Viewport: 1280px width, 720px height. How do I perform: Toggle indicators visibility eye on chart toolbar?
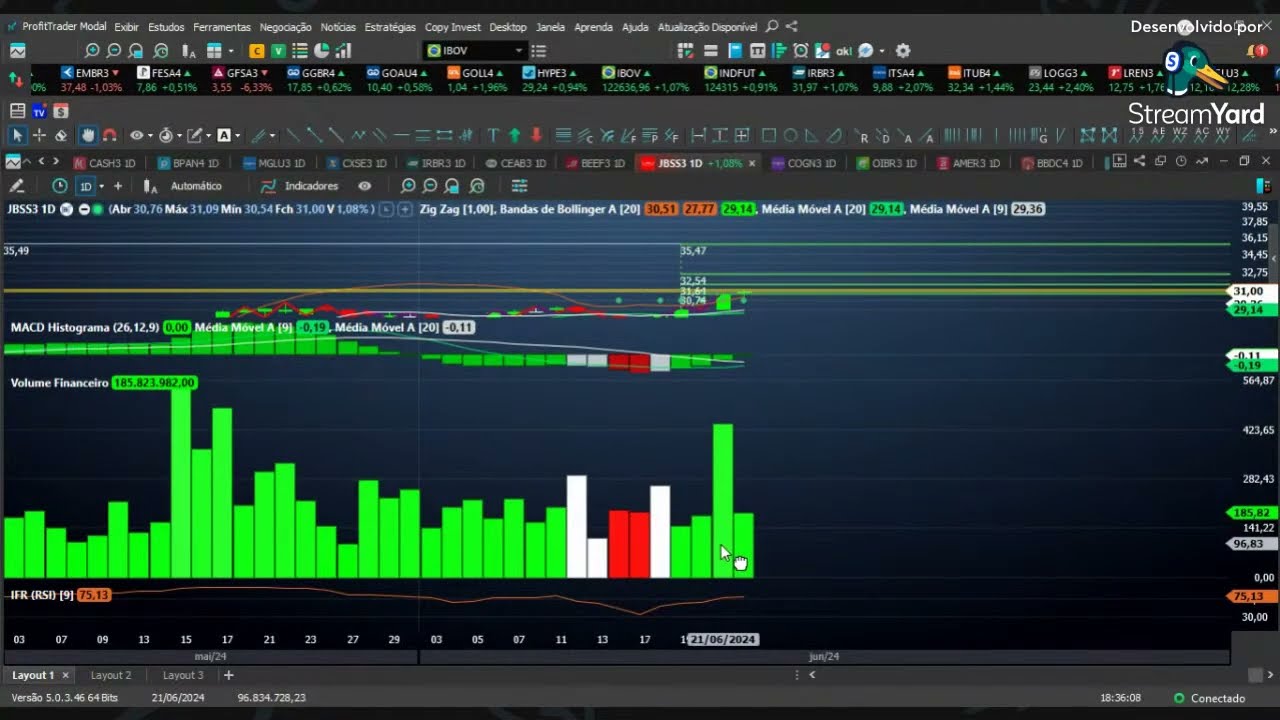click(365, 185)
